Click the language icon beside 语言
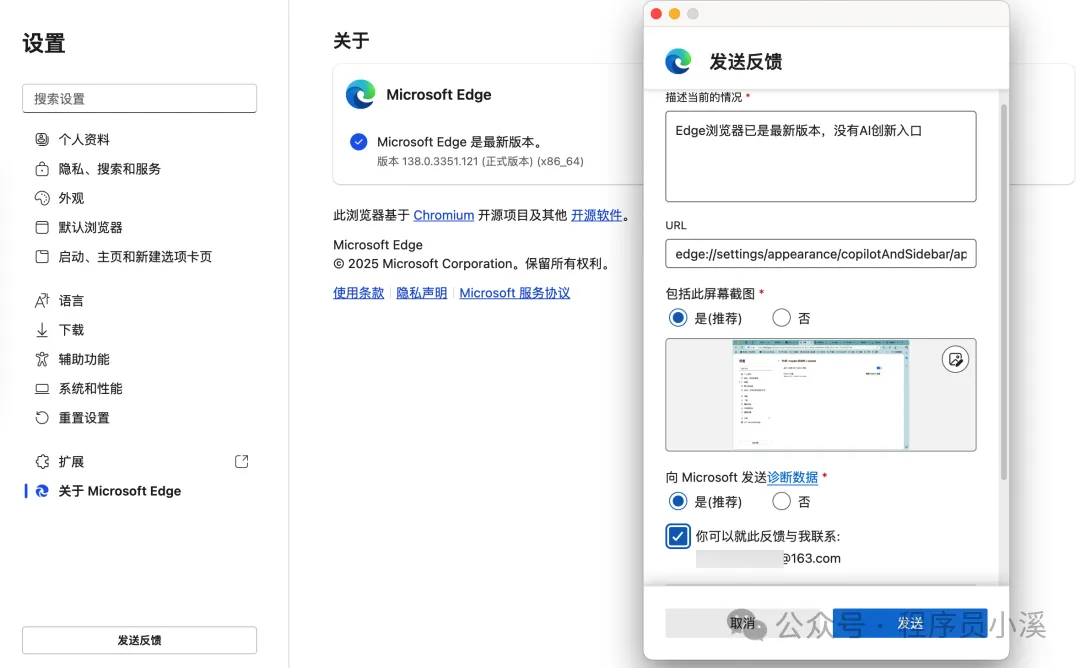This screenshot has height=668, width=1080. pos(42,300)
